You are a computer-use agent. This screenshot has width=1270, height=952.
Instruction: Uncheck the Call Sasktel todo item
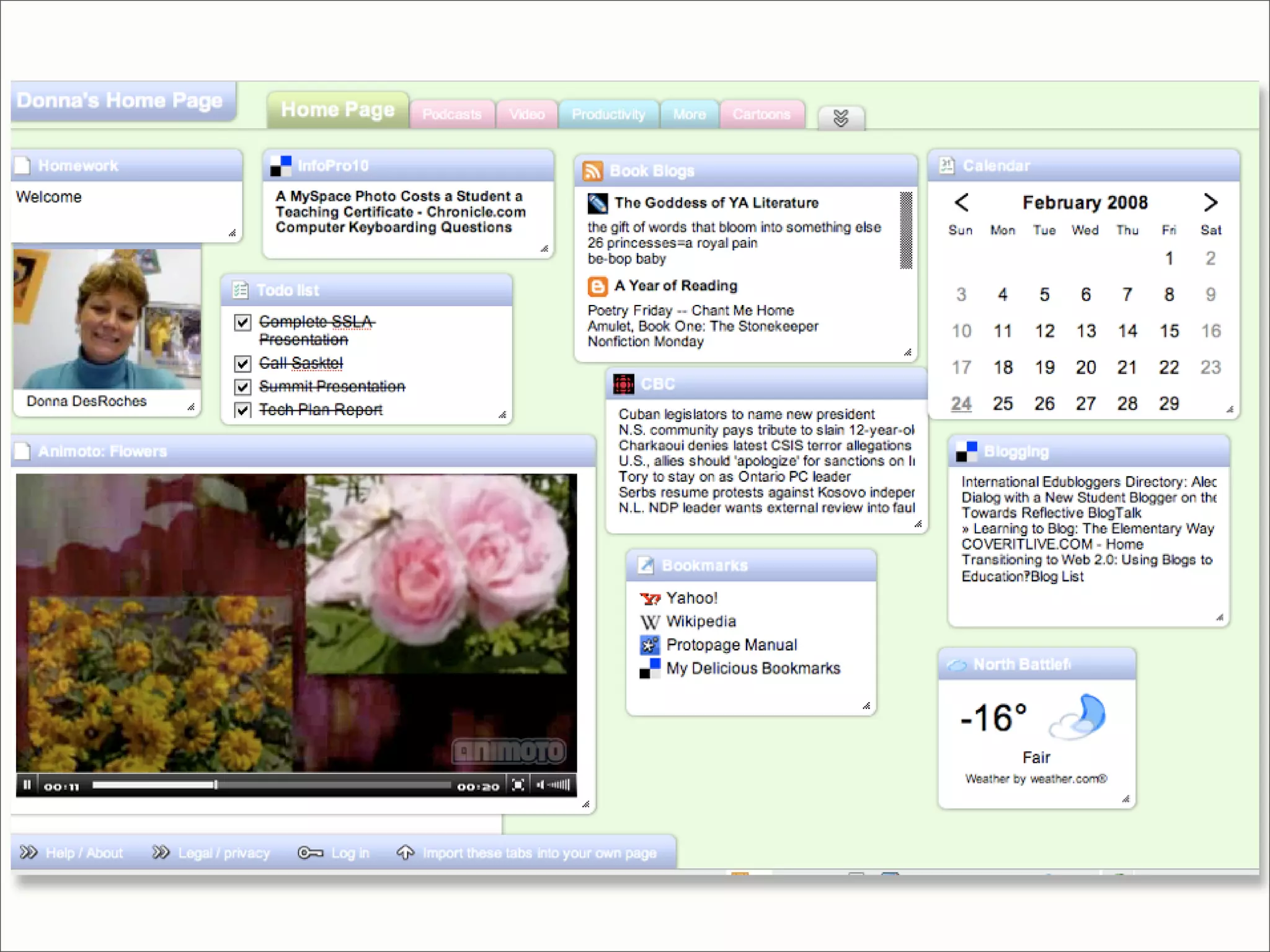[242, 364]
